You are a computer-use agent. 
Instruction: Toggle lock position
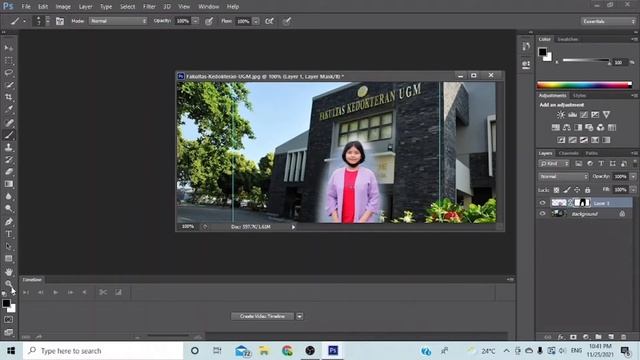[x=577, y=190]
